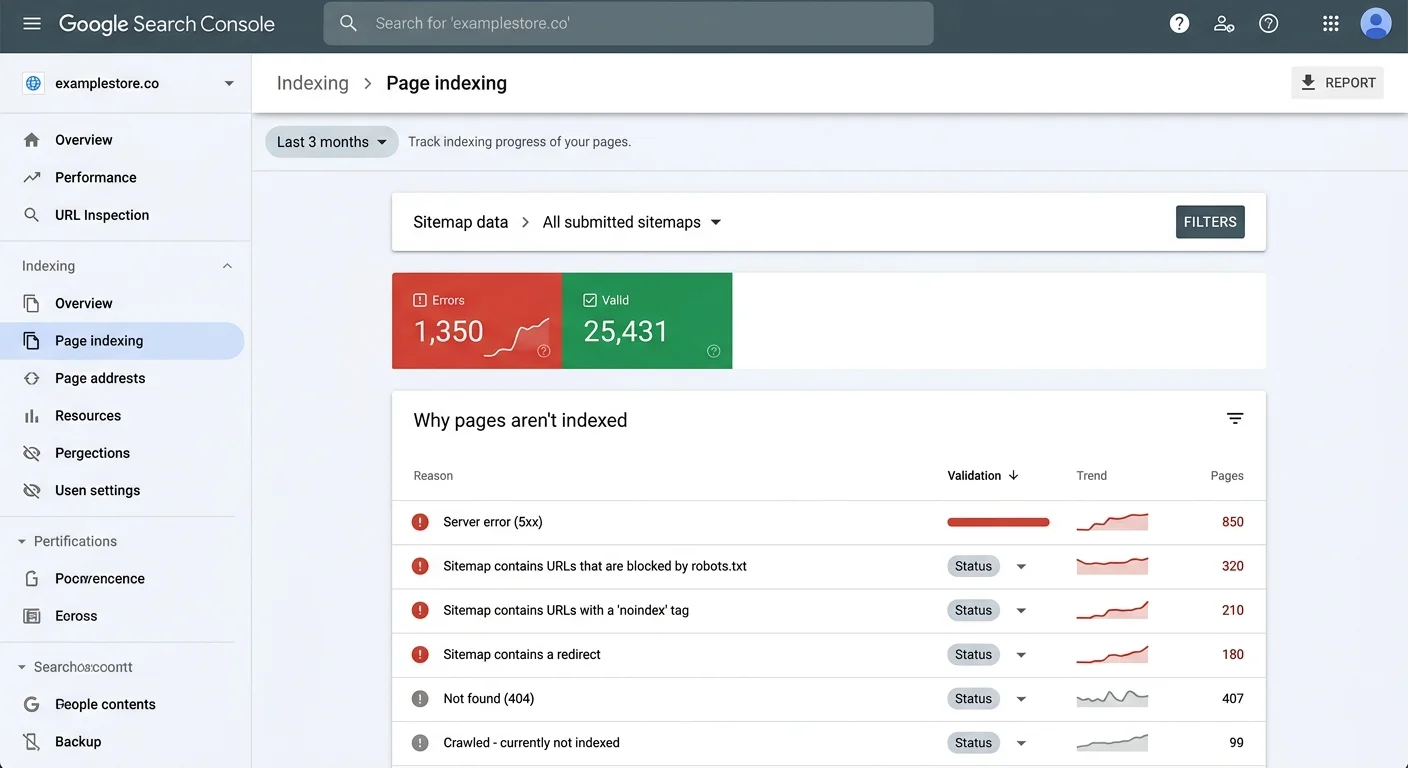
Task: Click the FILTERS button
Action: tap(1210, 222)
